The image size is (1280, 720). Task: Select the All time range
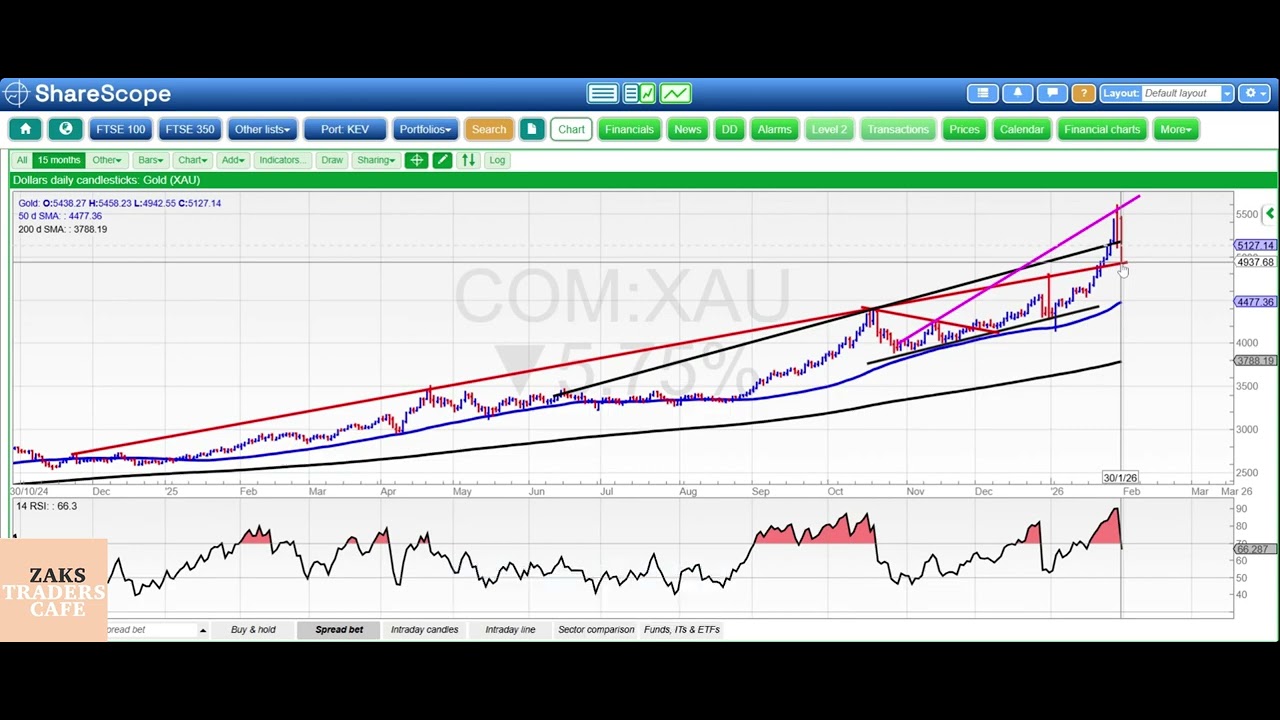[x=22, y=160]
